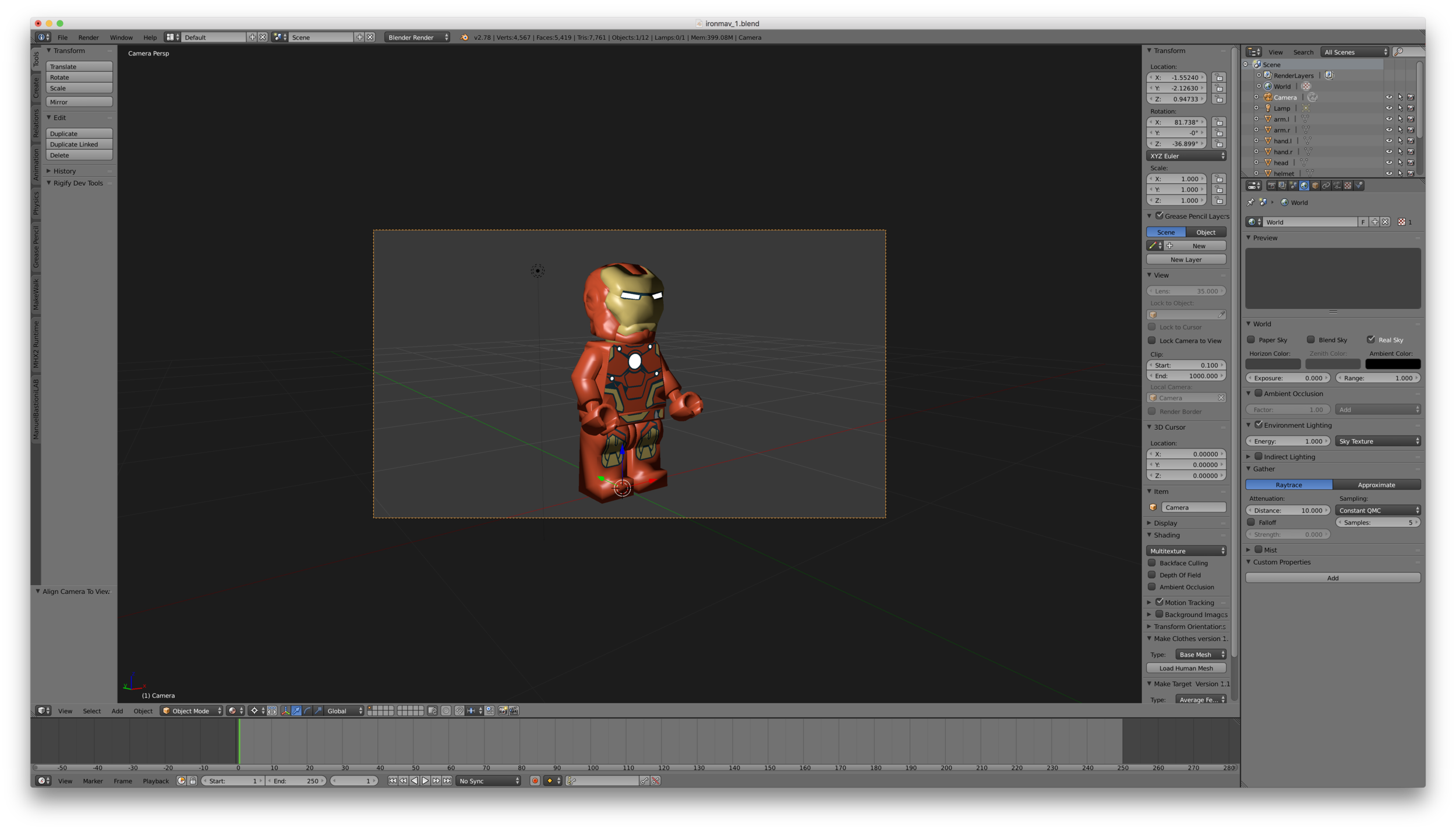Open the Texture properties checkerboard tab icon
The image size is (1456, 831).
coord(1348,186)
